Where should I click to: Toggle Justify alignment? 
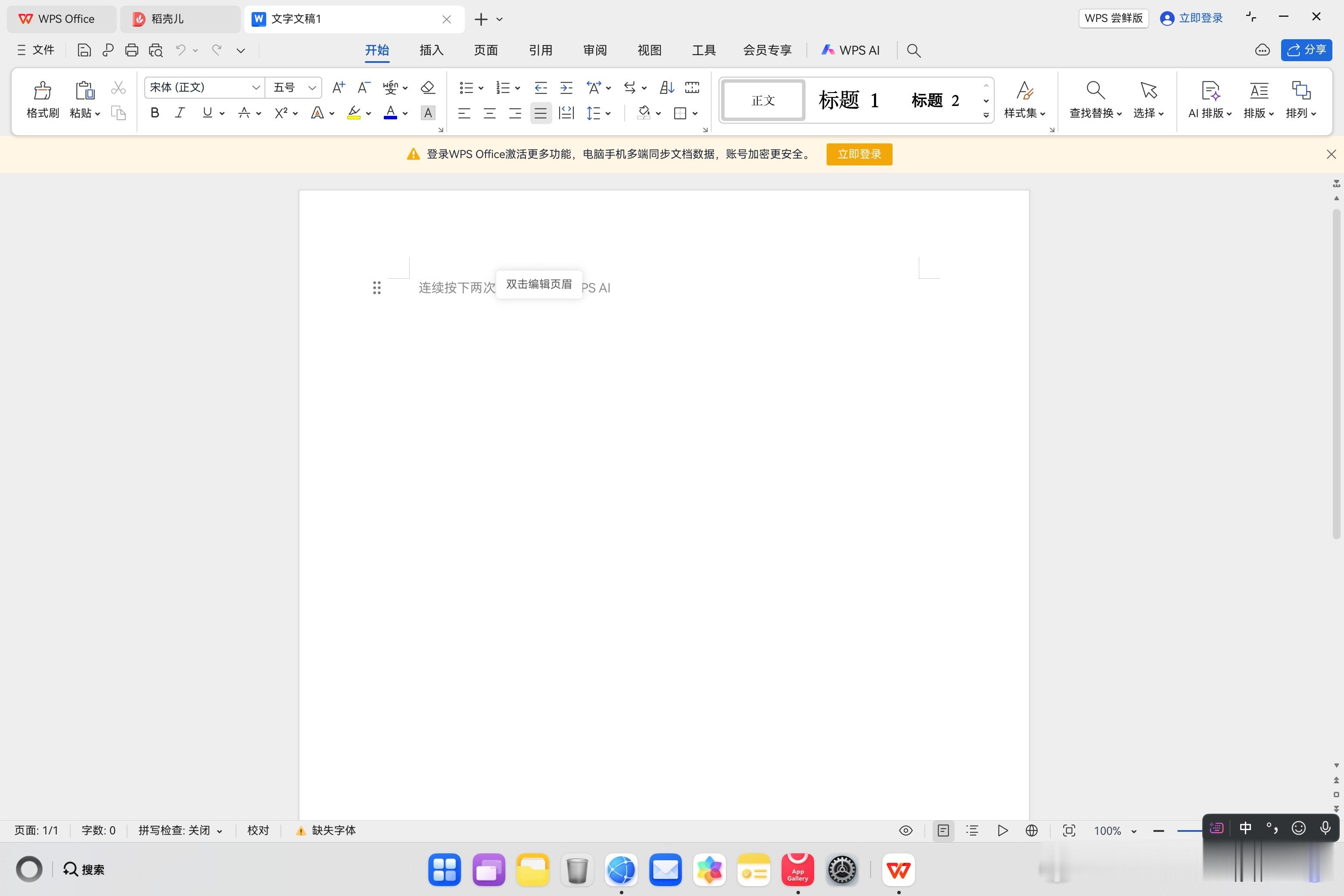(x=541, y=113)
